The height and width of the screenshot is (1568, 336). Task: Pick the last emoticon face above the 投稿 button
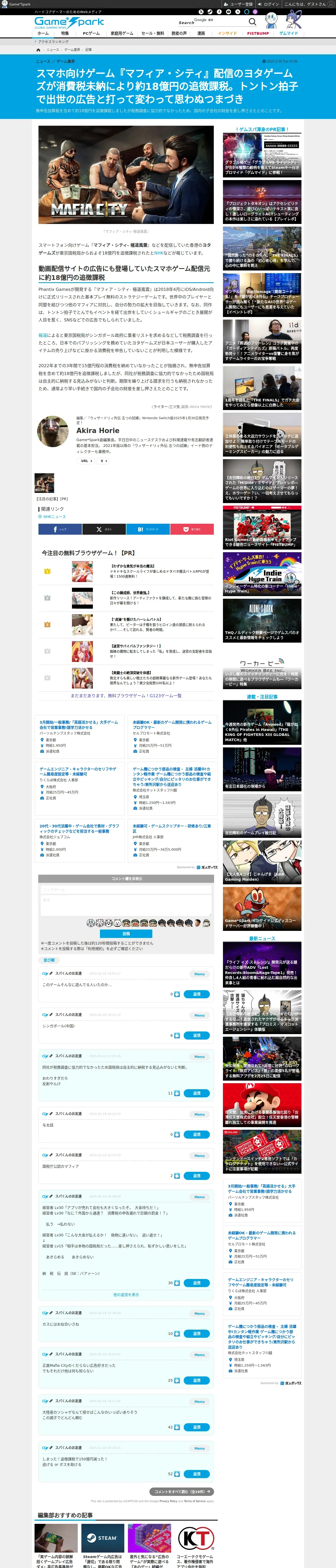coord(207,923)
